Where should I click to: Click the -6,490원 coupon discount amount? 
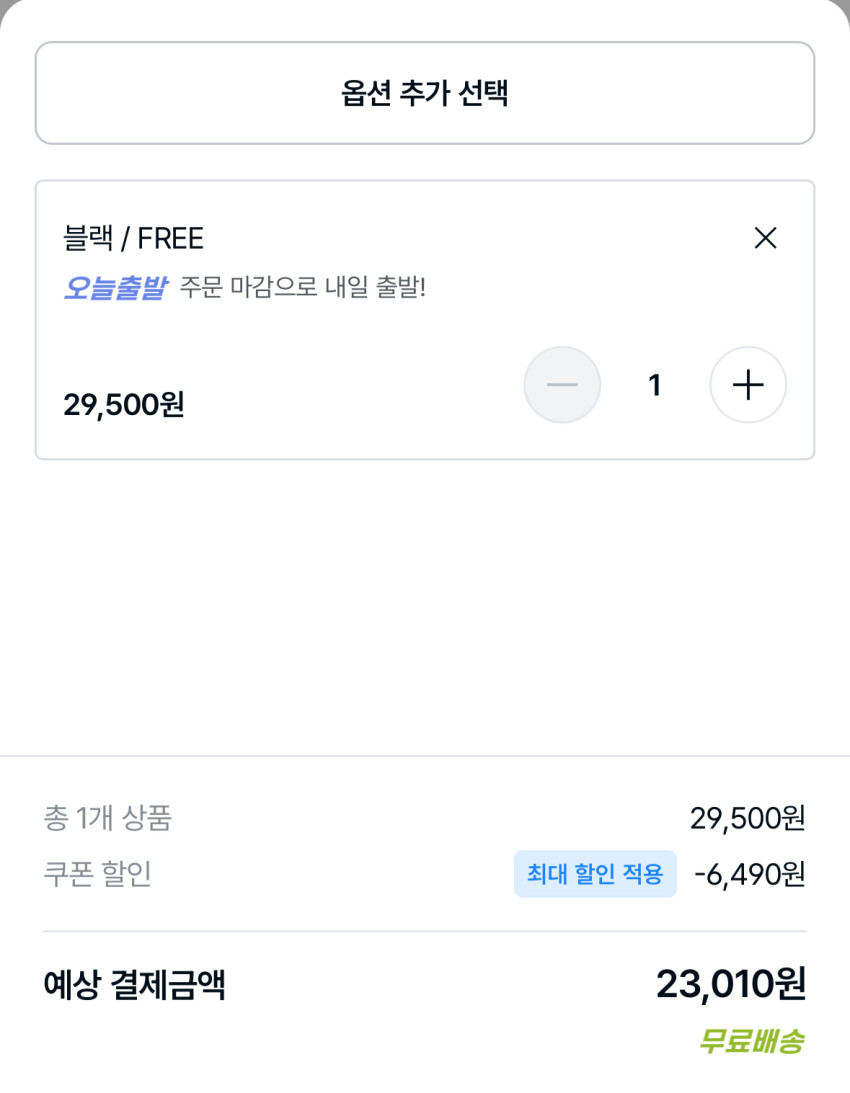[x=749, y=875]
